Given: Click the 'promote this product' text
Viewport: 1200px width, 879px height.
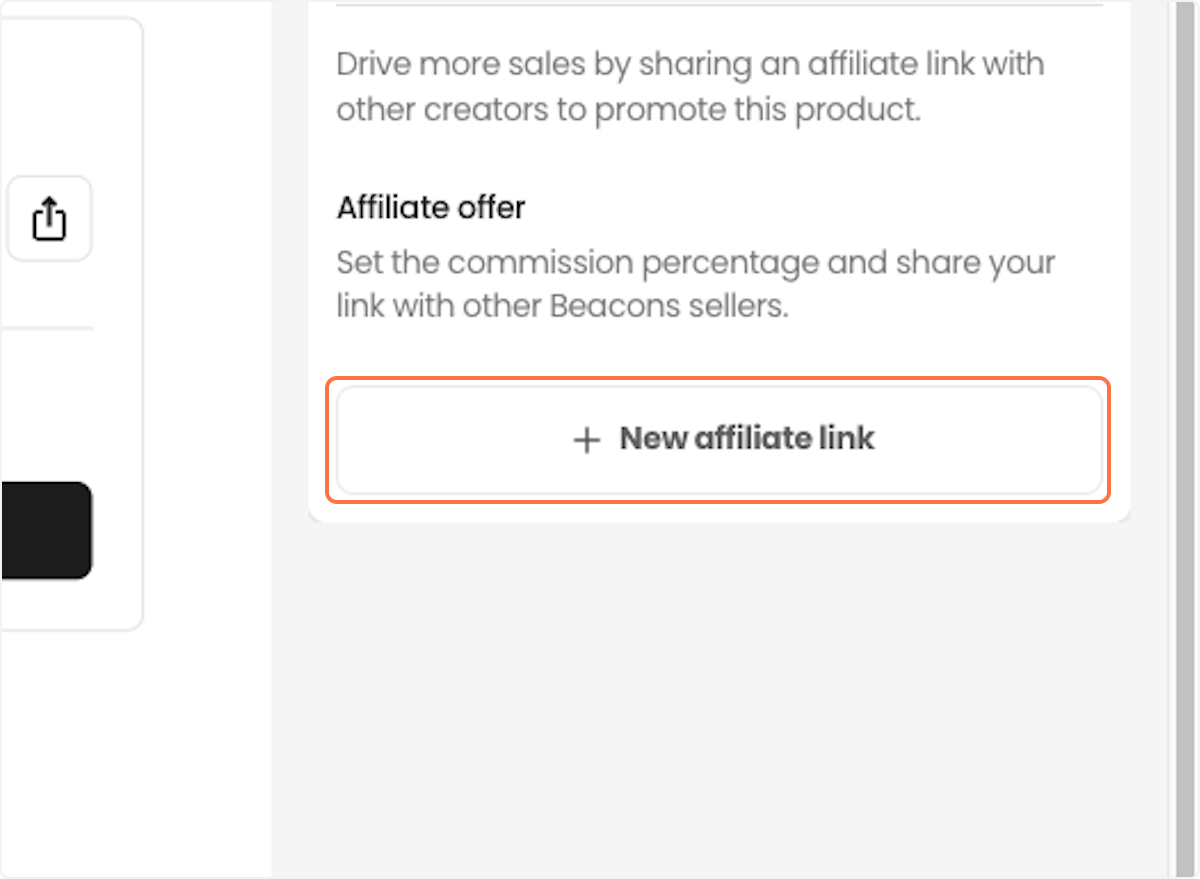Looking at the screenshot, I should tap(757, 110).
